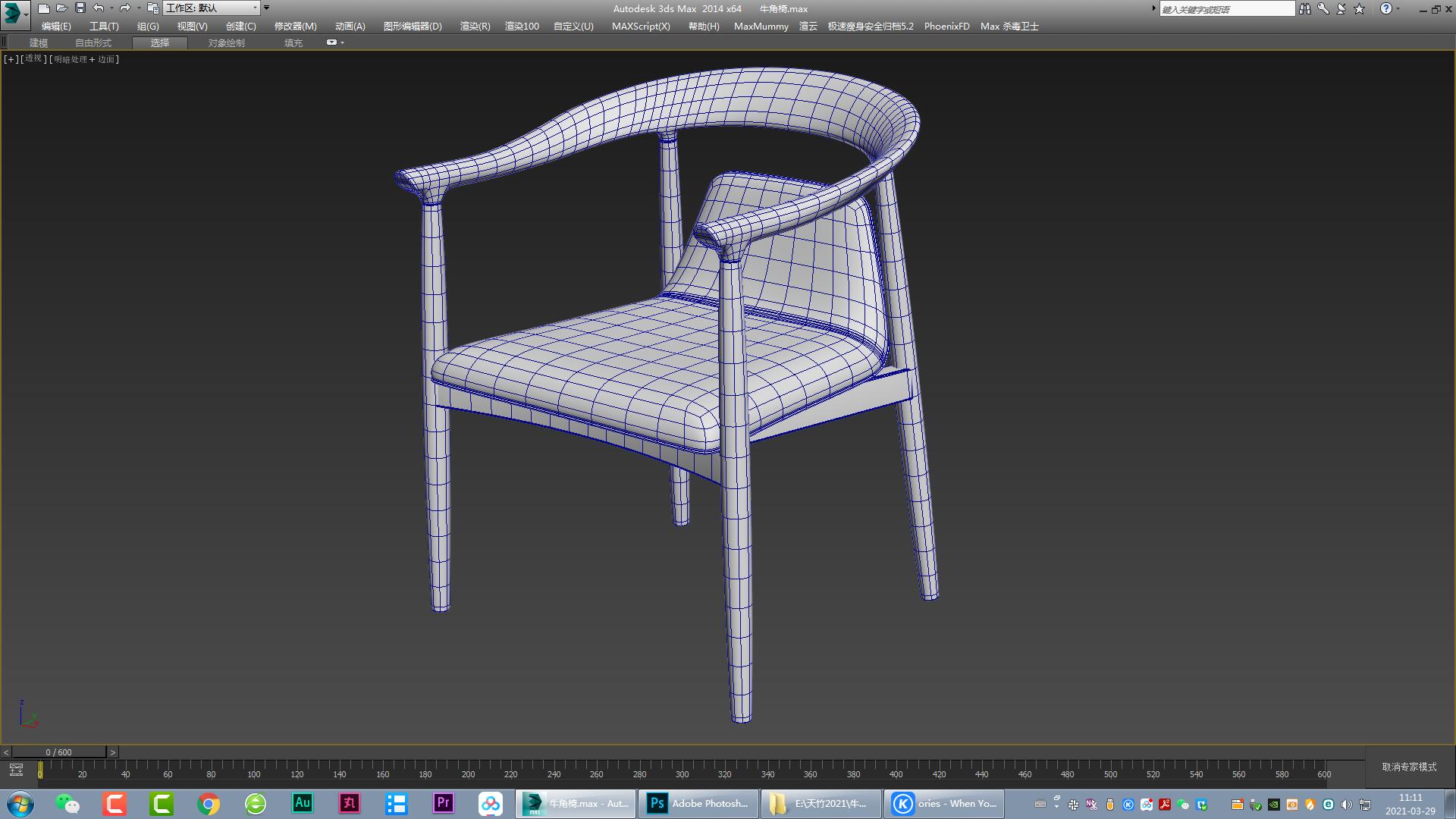The image size is (1456, 819).
Task: Open Help via the question mark icon
Action: (x=1387, y=8)
